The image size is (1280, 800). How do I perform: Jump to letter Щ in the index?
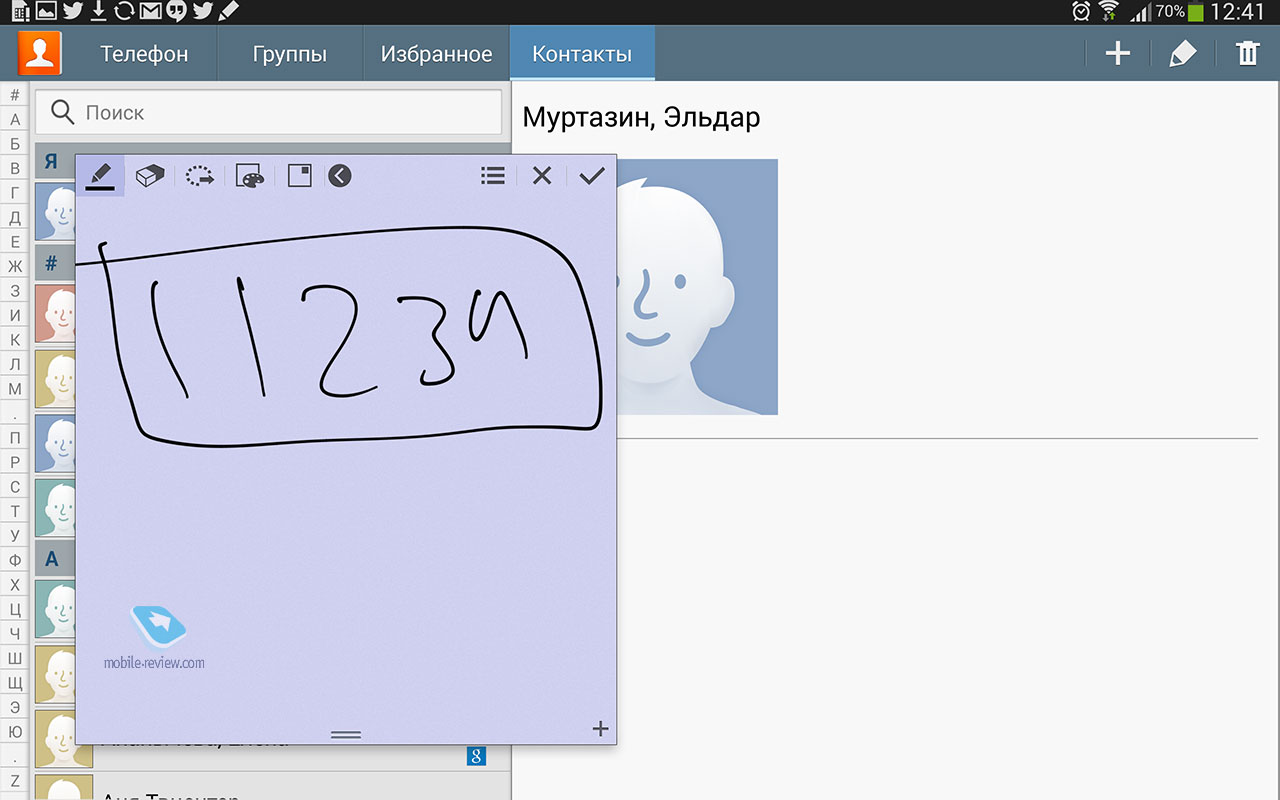coord(15,683)
